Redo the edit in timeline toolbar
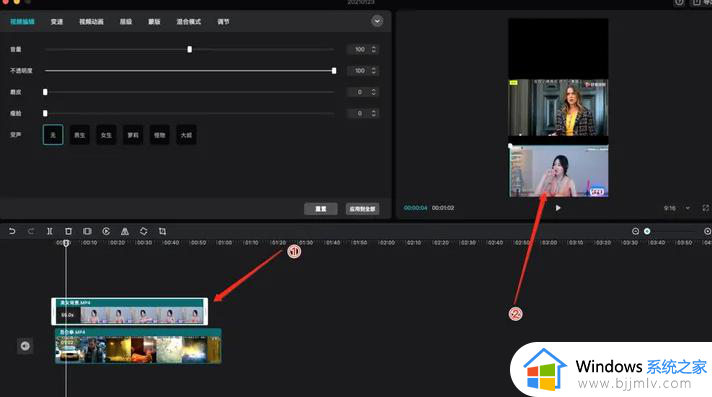This screenshot has height=397, width=712. tap(31, 231)
